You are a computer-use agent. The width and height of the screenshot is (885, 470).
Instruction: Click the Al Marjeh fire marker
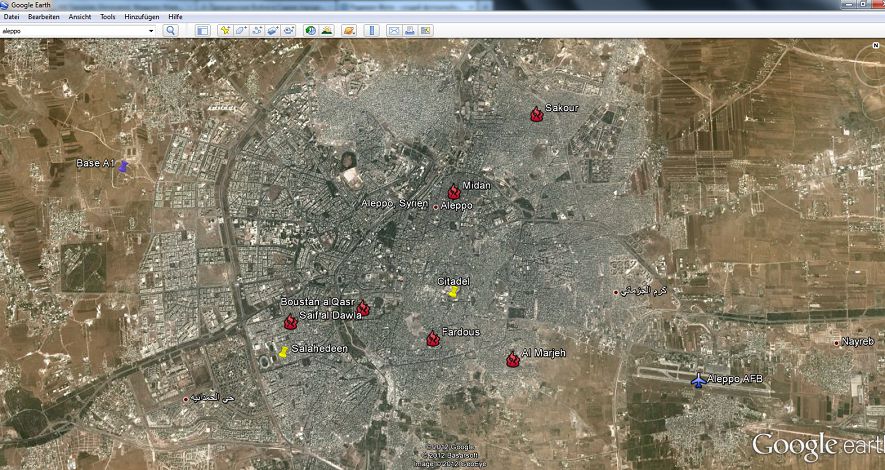pos(512,359)
